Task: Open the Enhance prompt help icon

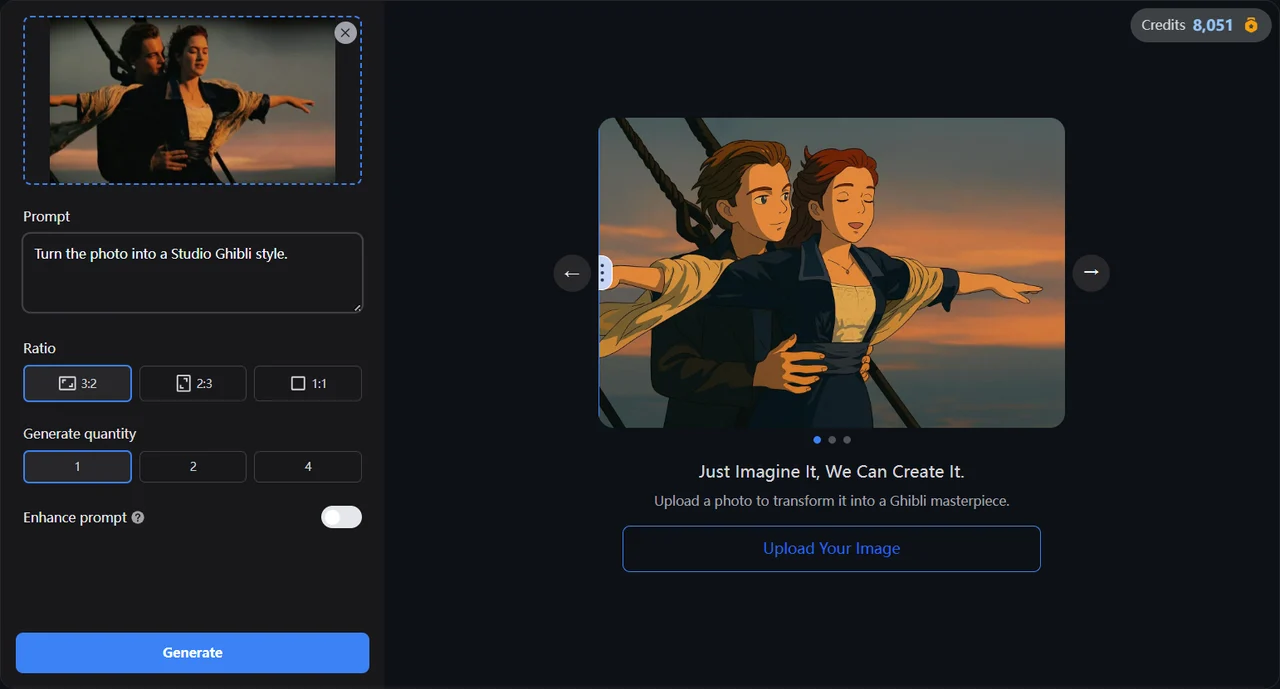Action: point(139,517)
